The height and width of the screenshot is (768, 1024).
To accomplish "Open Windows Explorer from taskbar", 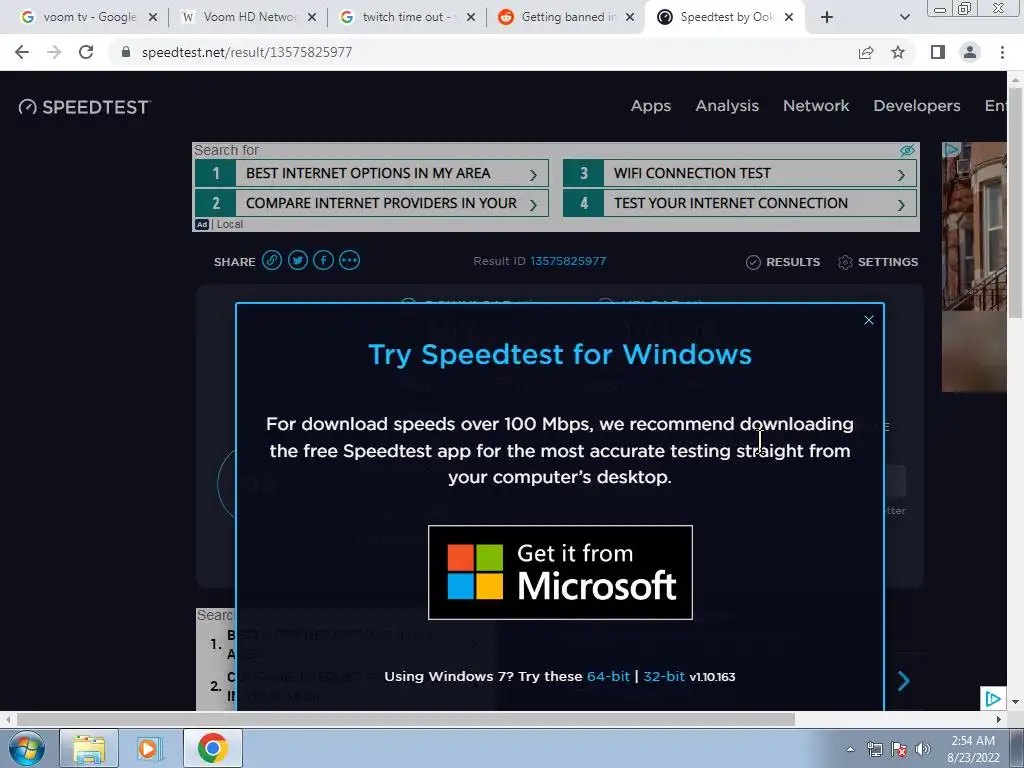I will (89, 748).
